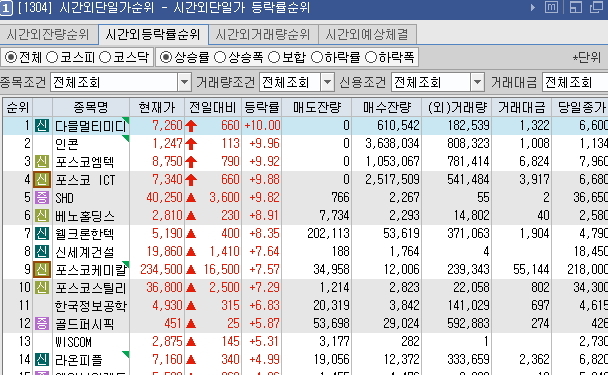This screenshot has width=608, height=375.
Task: Open the 시간외예상체결 tab
Action: (x=367, y=35)
